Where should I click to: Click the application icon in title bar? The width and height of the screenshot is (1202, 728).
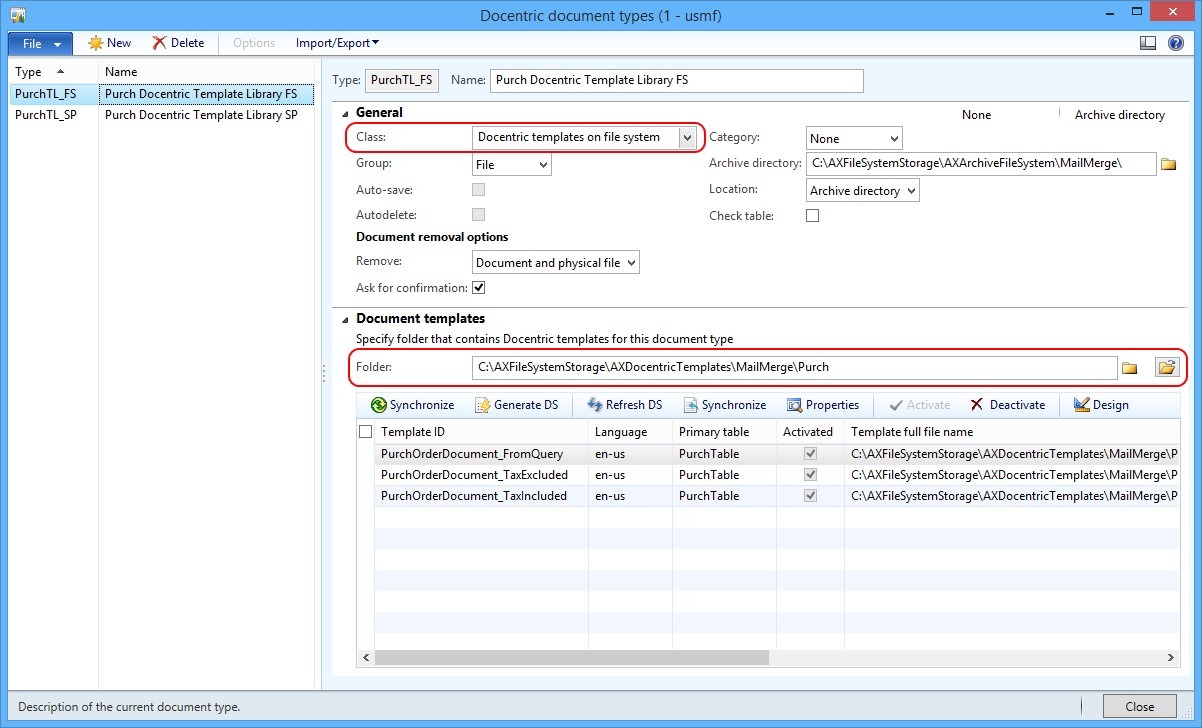(18, 15)
